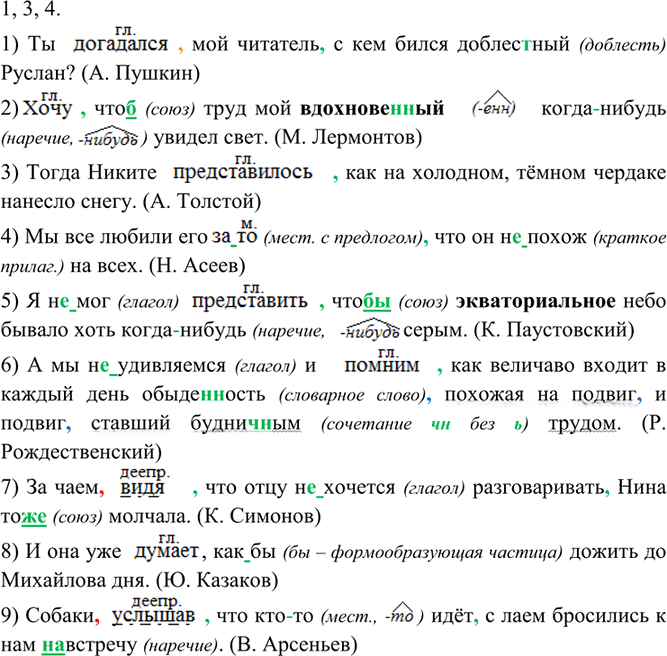Click the word "любили" in sentence 4

click(136, 237)
